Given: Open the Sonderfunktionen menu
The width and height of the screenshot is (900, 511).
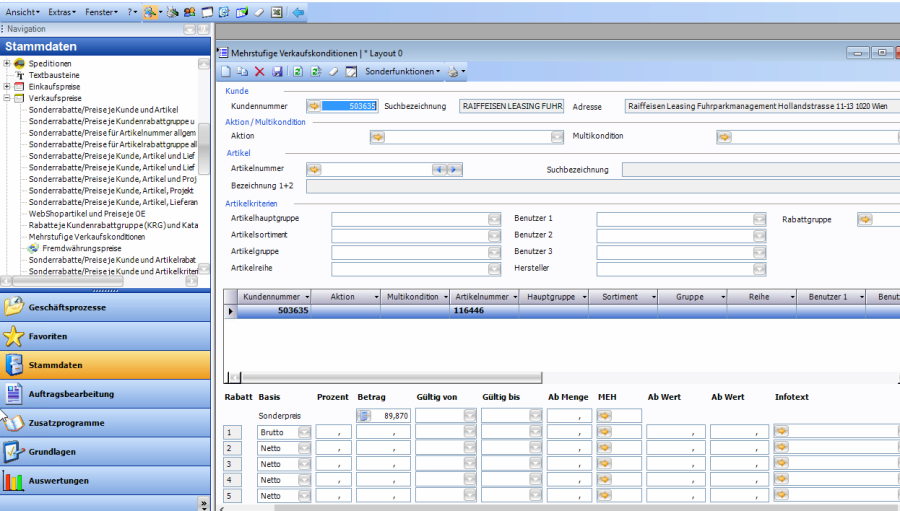Looking at the screenshot, I should (x=403, y=72).
